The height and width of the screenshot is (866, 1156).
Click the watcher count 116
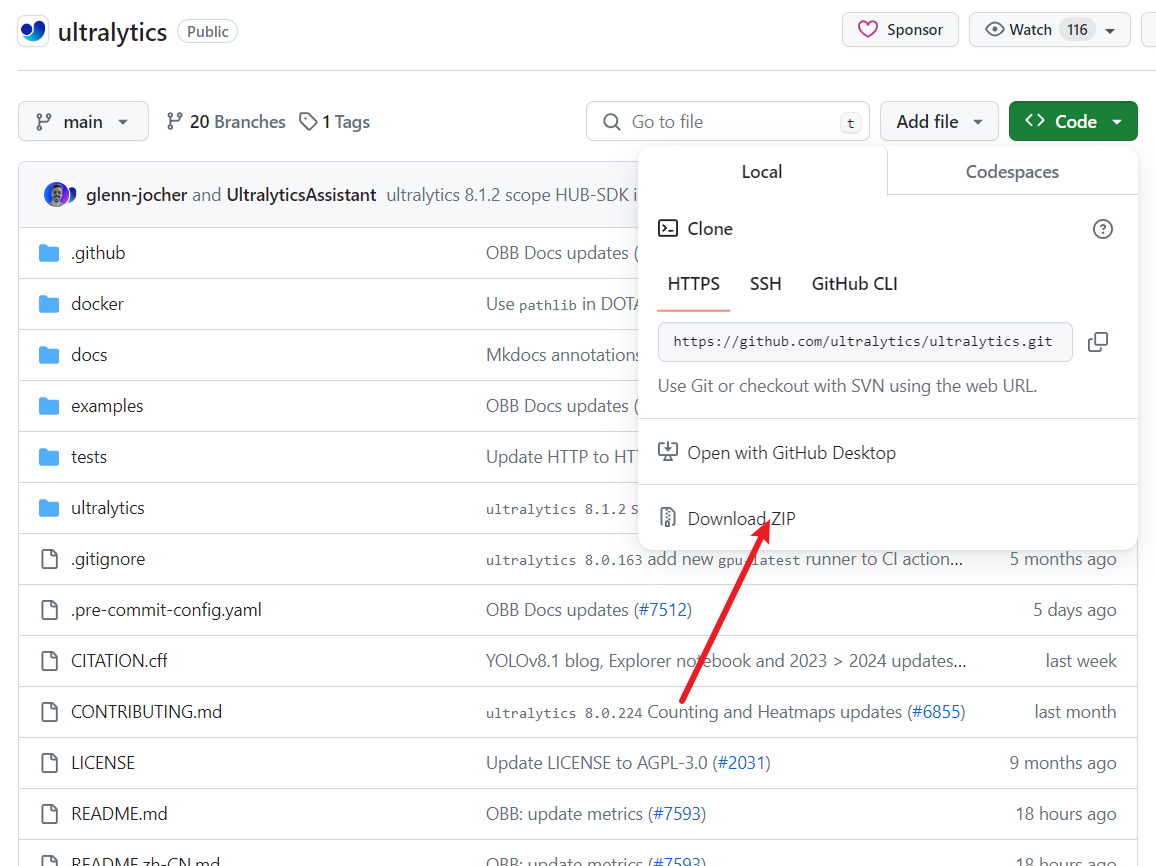[1077, 29]
